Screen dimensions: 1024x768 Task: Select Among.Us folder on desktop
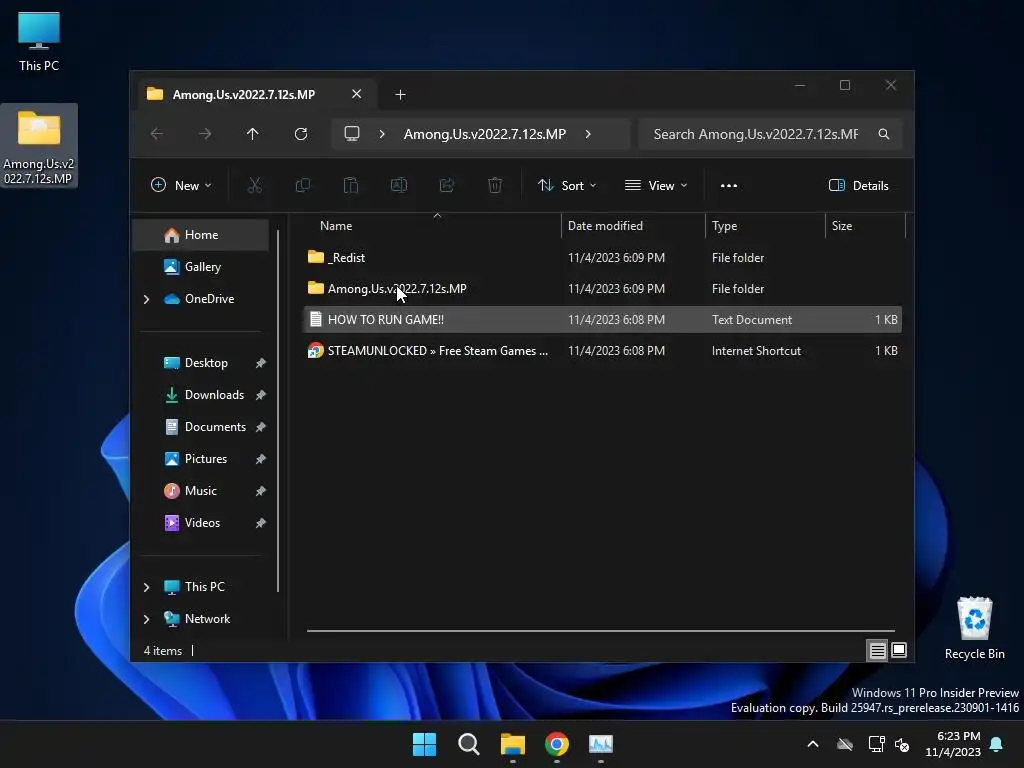point(39,146)
